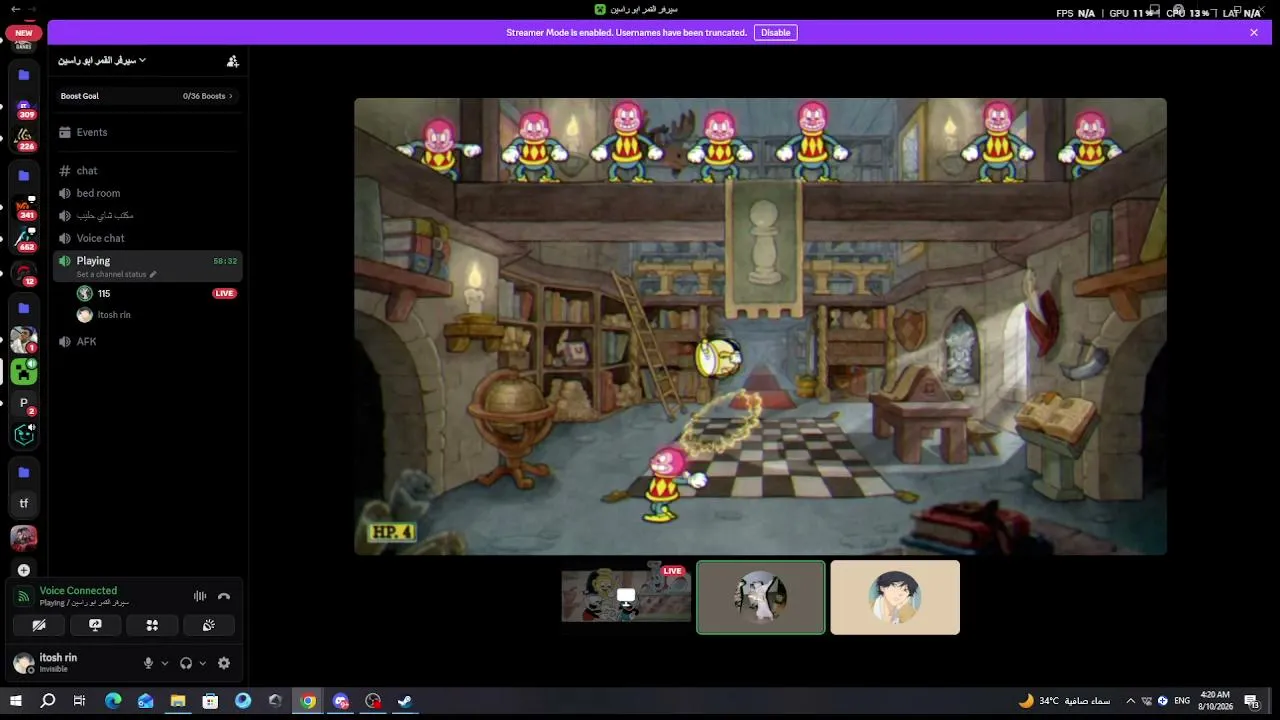Open the server with 226 badge
The image size is (1280, 720).
click(24, 139)
